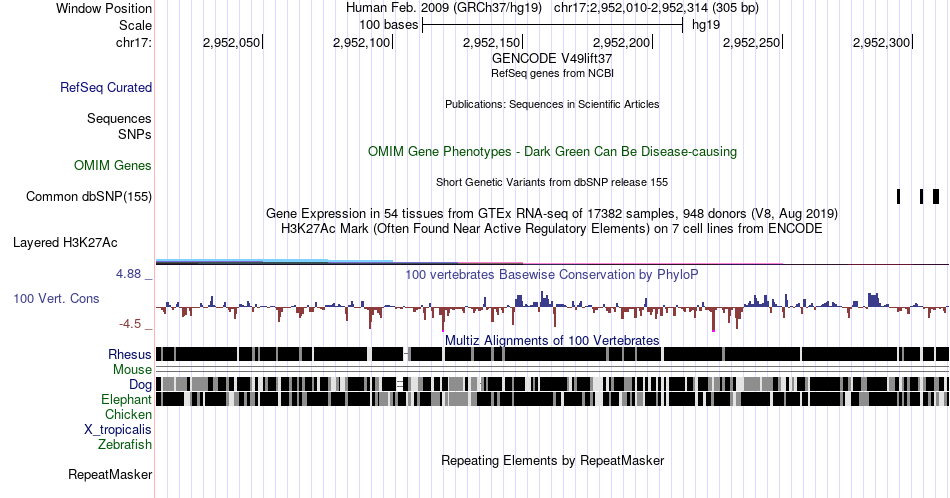The height and width of the screenshot is (498, 950).
Task: Click the 2,952,150 ruler position
Action: point(491,42)
